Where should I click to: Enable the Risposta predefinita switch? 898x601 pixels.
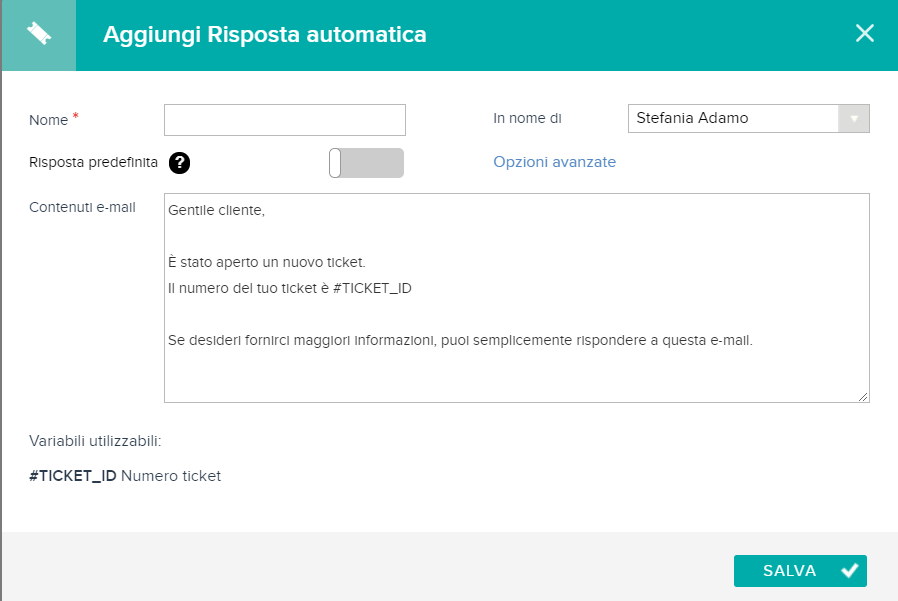[367, 163]
